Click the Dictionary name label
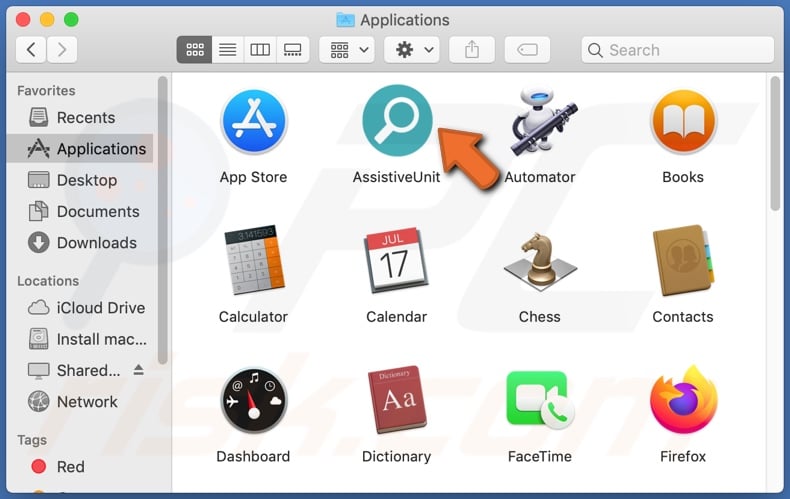Image resolution: width=790 pixels, height=499 pixels. click(397, 456)
